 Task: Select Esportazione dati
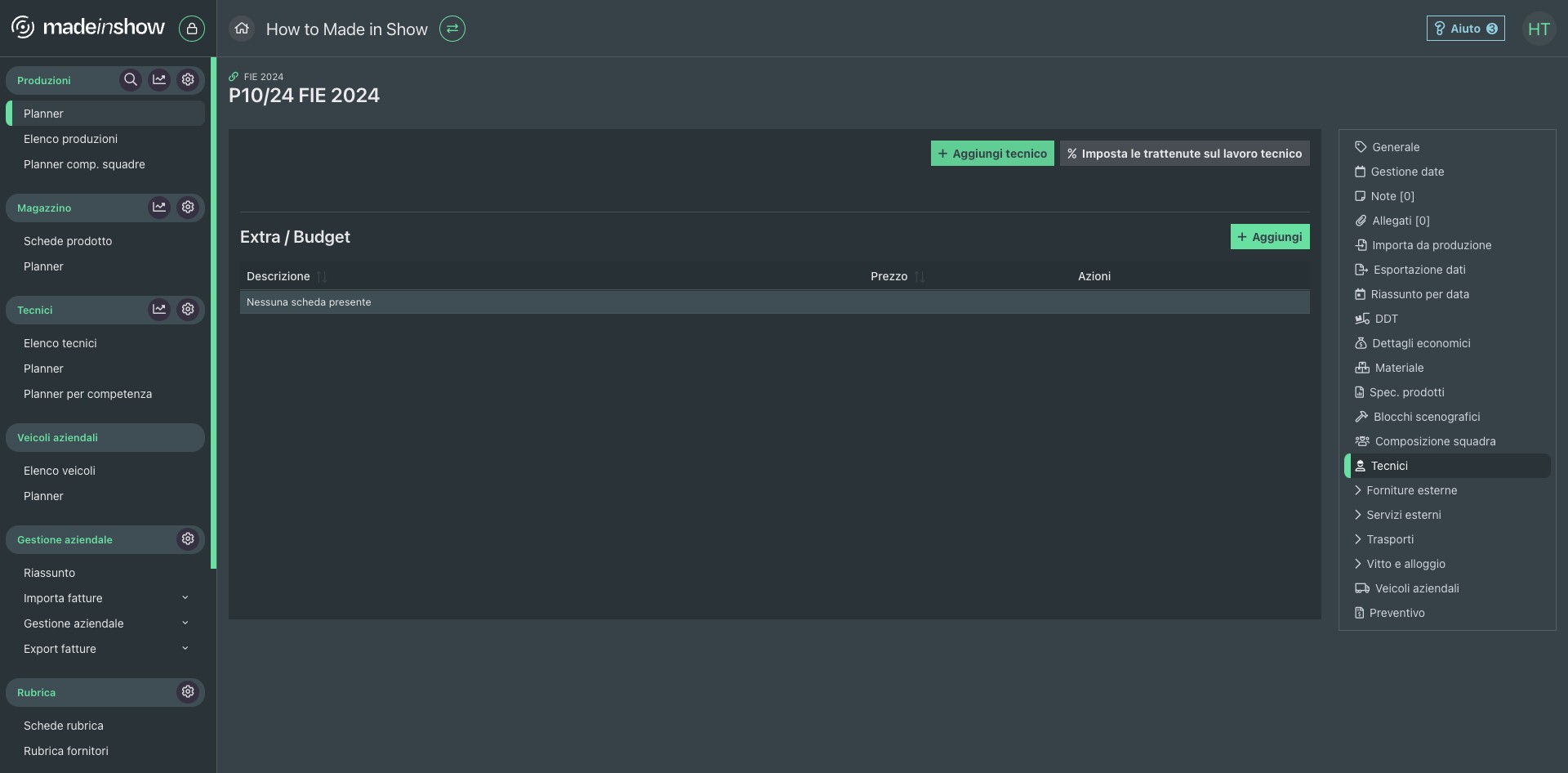1410,270
